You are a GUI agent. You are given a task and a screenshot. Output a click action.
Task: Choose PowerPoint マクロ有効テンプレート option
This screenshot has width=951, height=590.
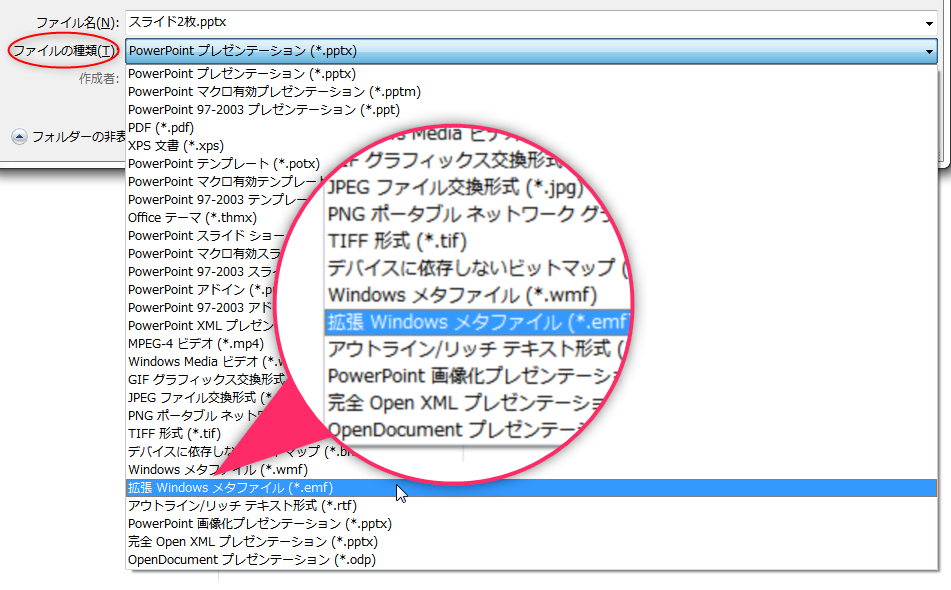click(x=226, y=182)
